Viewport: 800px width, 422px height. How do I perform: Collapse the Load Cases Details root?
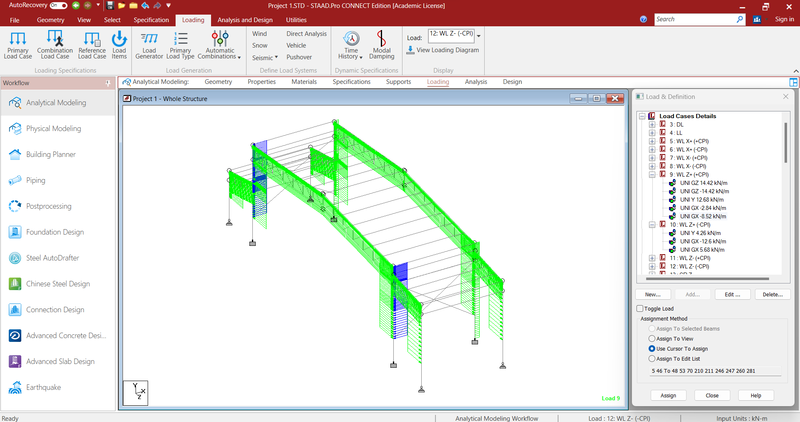click(642, 116)
